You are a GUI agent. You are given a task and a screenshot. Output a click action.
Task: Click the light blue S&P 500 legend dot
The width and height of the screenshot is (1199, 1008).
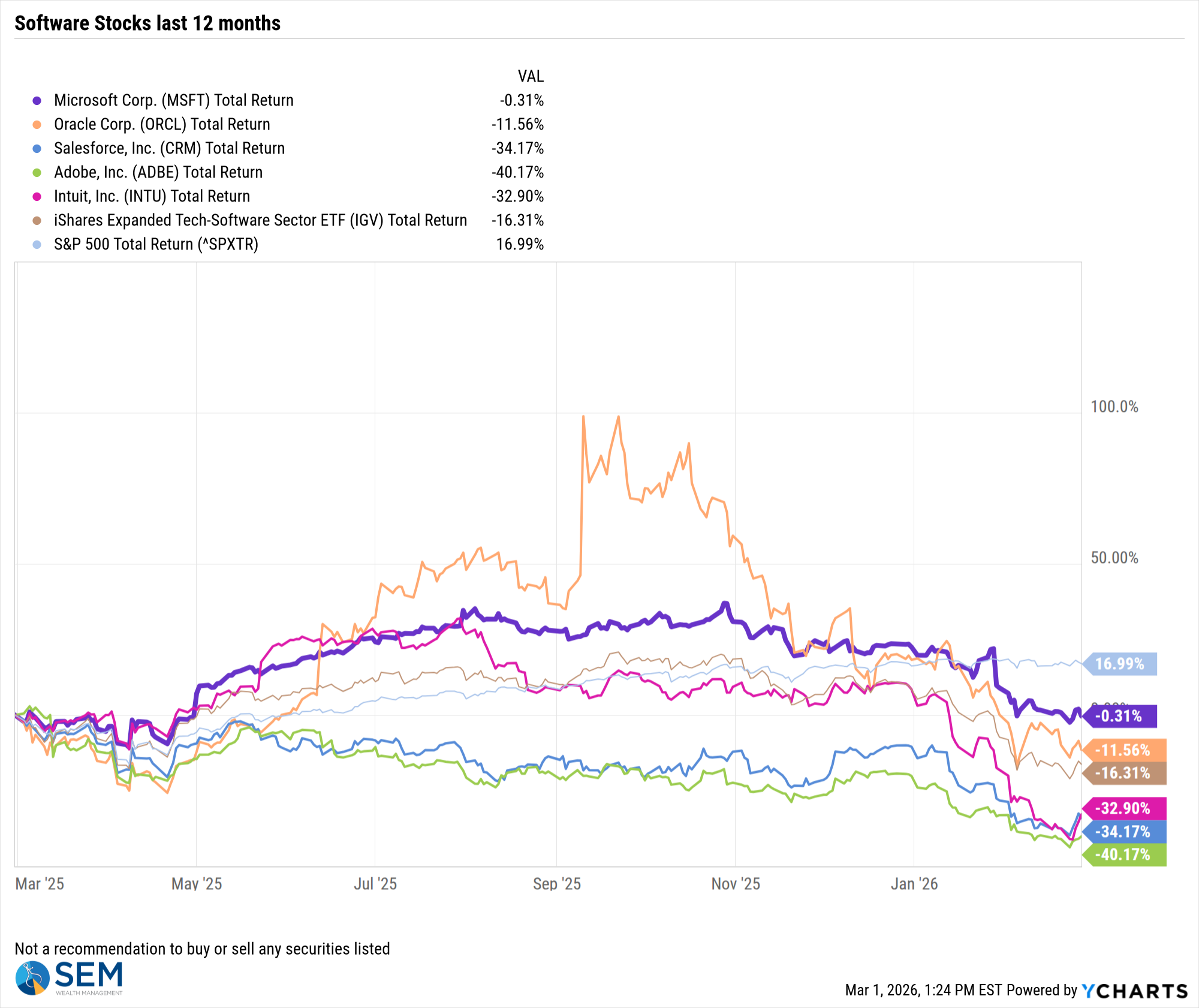click(37, 245)
